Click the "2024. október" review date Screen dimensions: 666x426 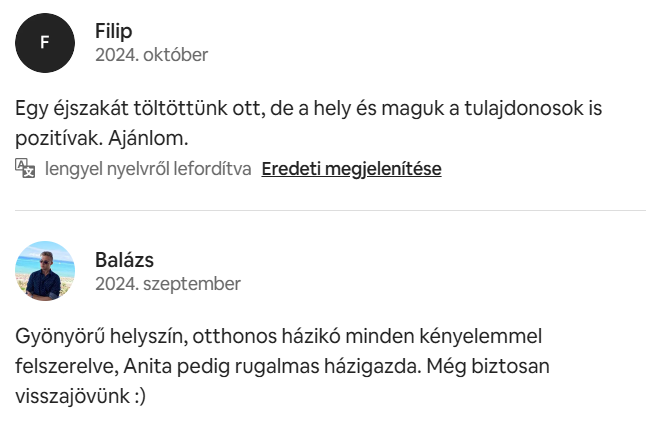[x=152, y=55]
